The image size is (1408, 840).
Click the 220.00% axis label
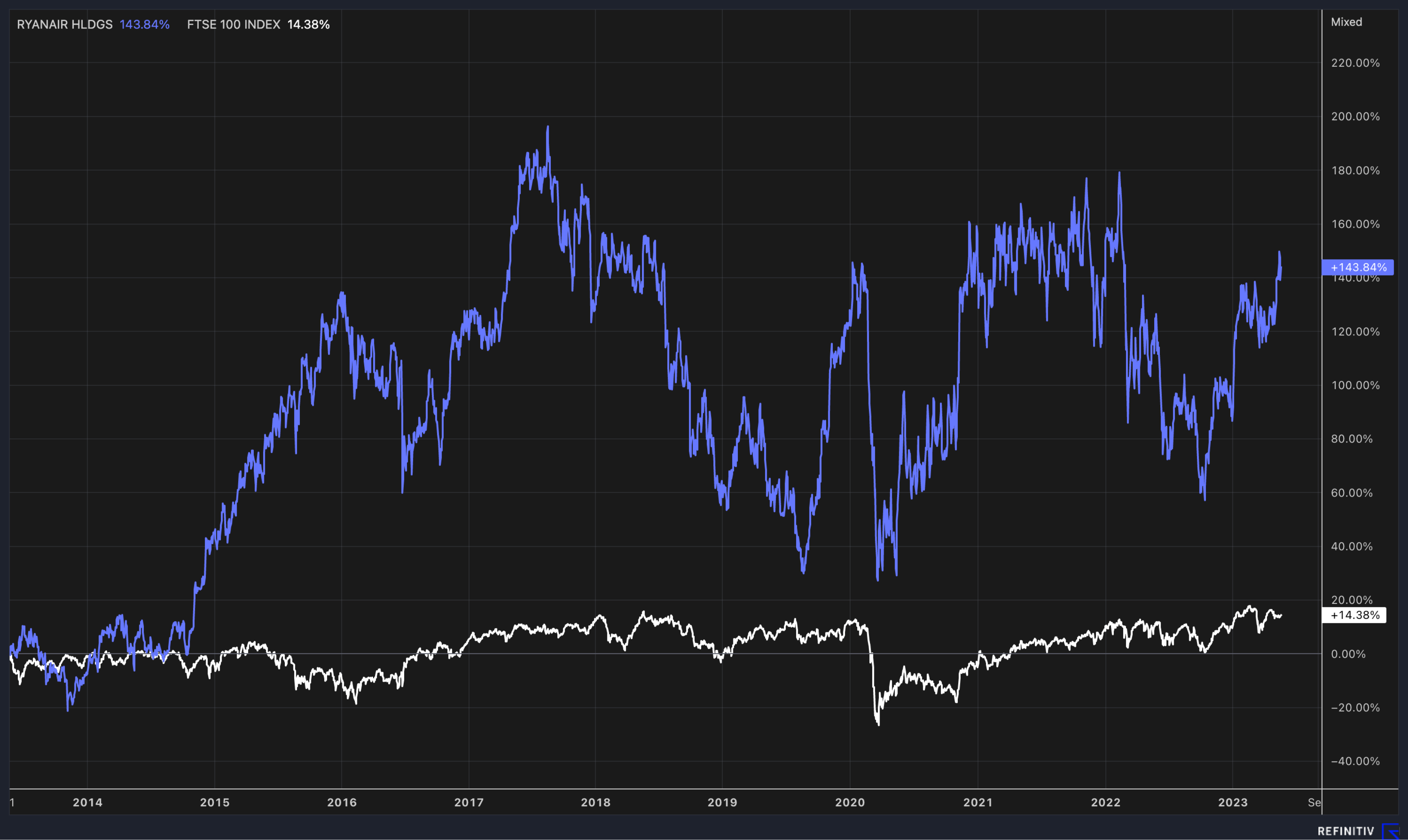click(x=1355, y=63)
